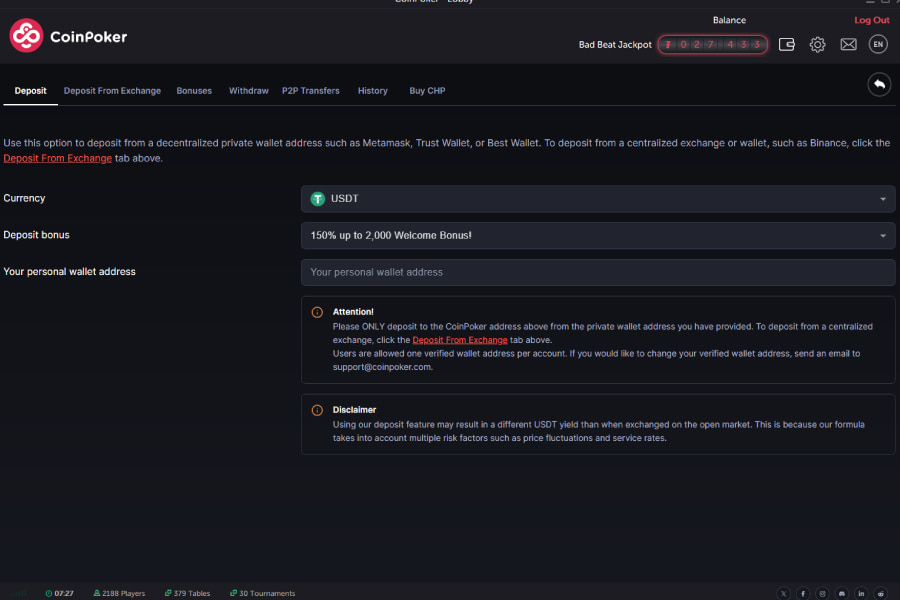Open the wallet icon in header
The image size is (900, 600).
787,44
